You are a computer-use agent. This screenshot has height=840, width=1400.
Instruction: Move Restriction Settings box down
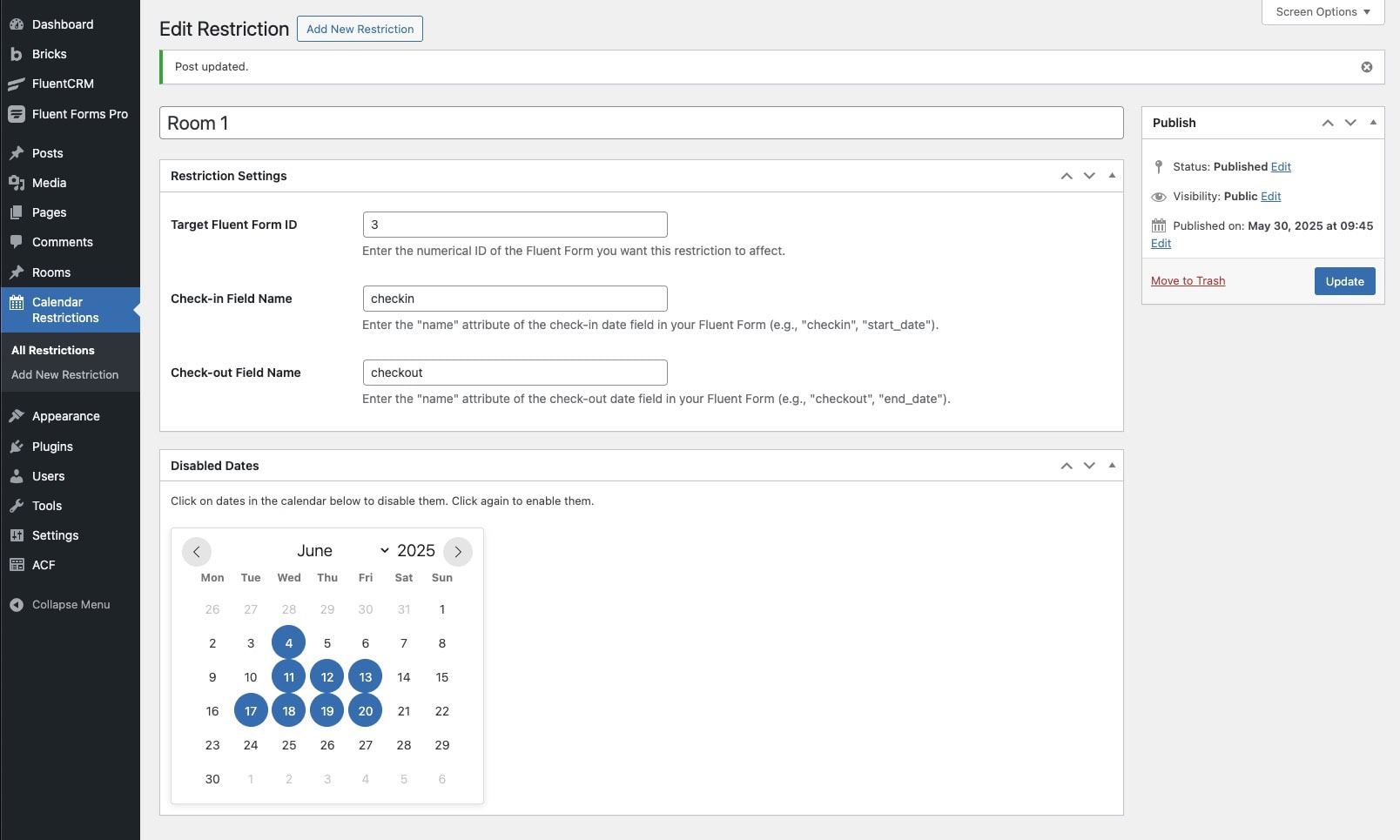point(1089,176)
